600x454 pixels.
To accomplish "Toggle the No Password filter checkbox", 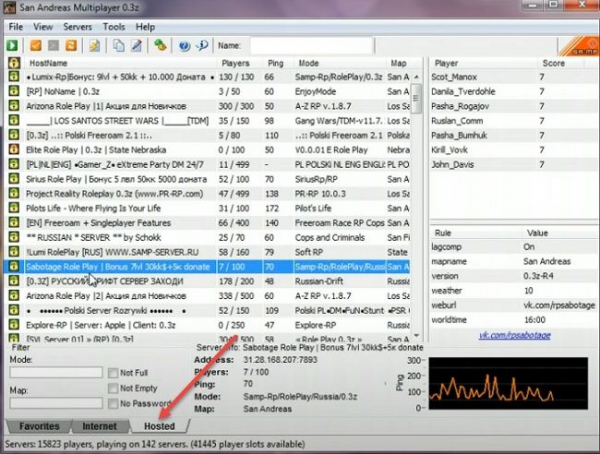I will (x=113, y=403).
